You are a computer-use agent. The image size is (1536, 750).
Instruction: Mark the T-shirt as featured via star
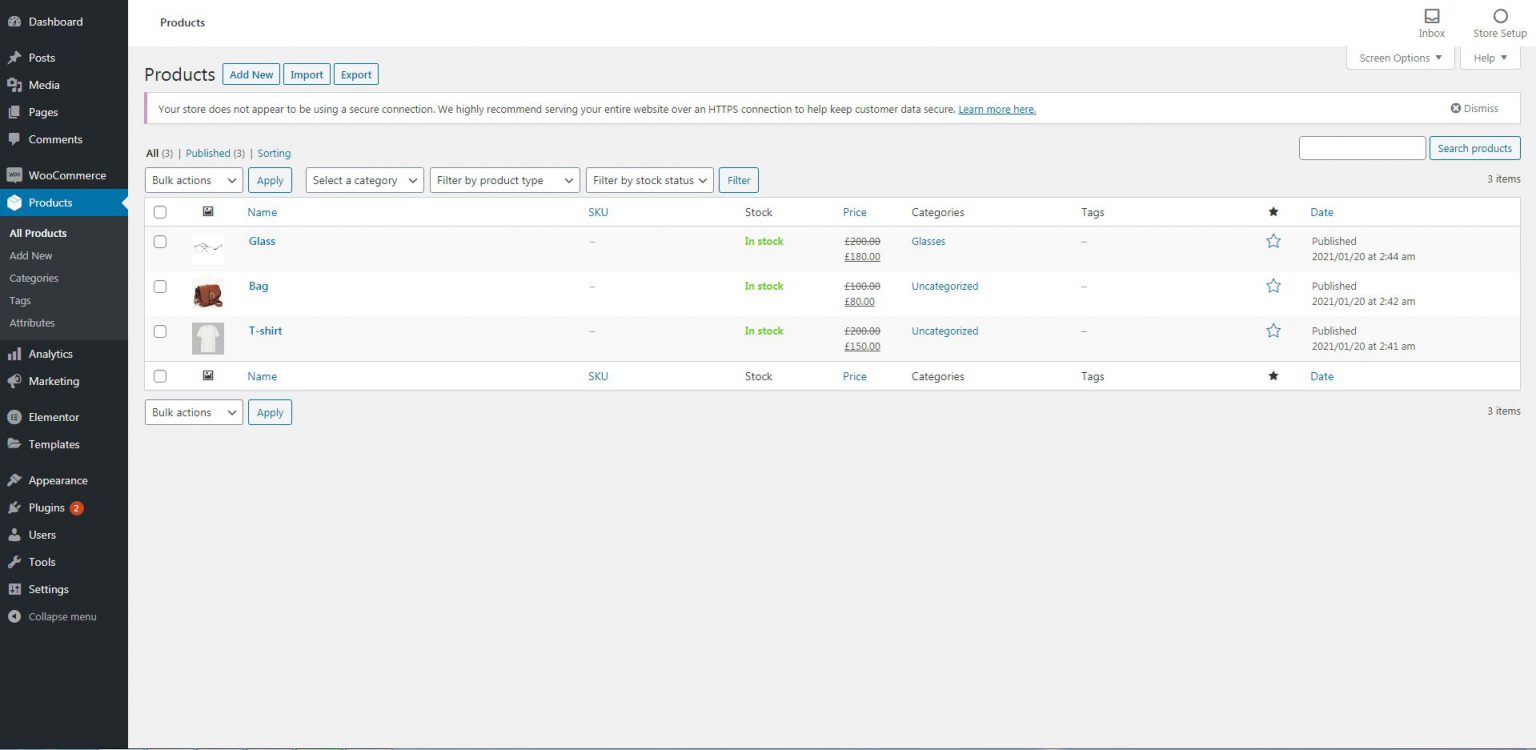click(1273, 331)
